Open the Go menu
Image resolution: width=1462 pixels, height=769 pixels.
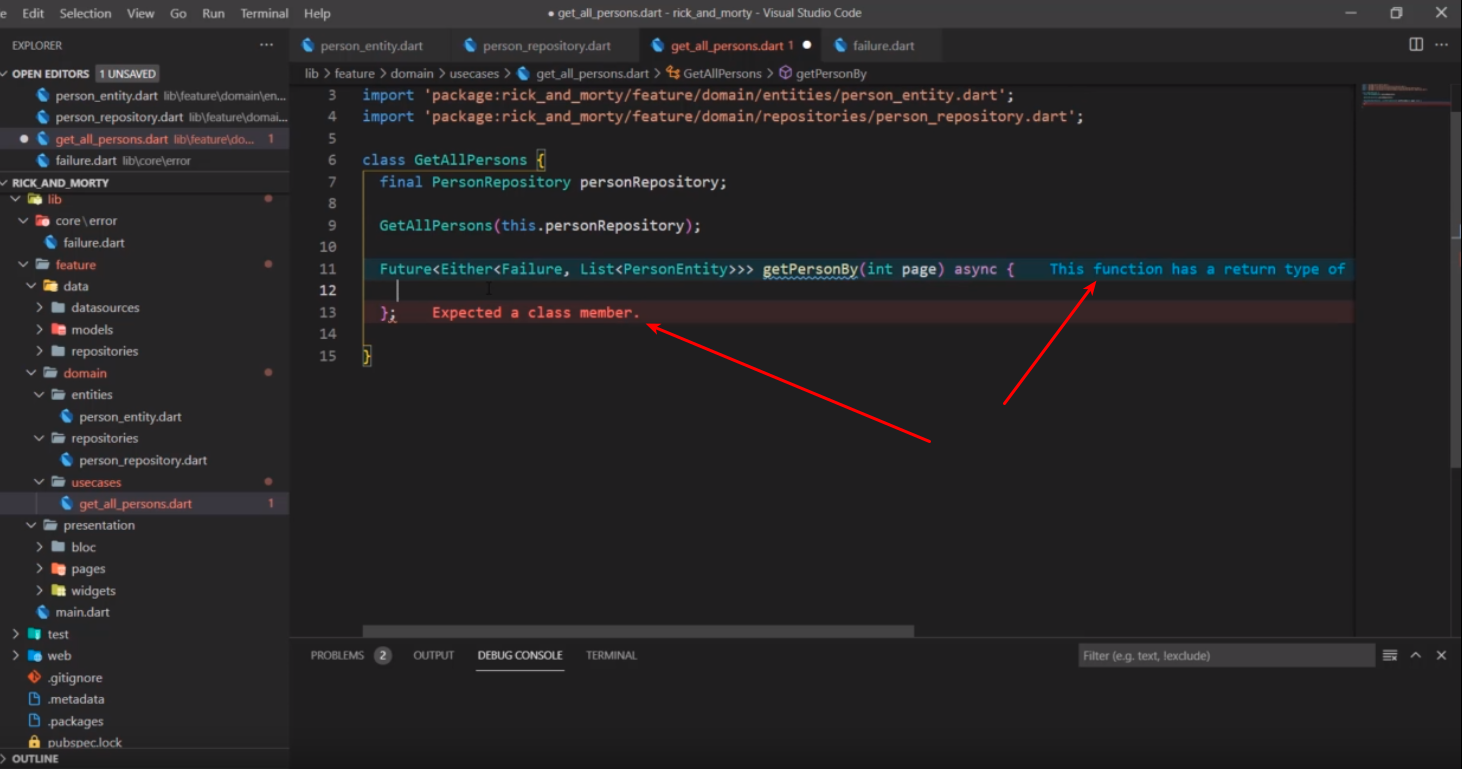pos(178,13)
